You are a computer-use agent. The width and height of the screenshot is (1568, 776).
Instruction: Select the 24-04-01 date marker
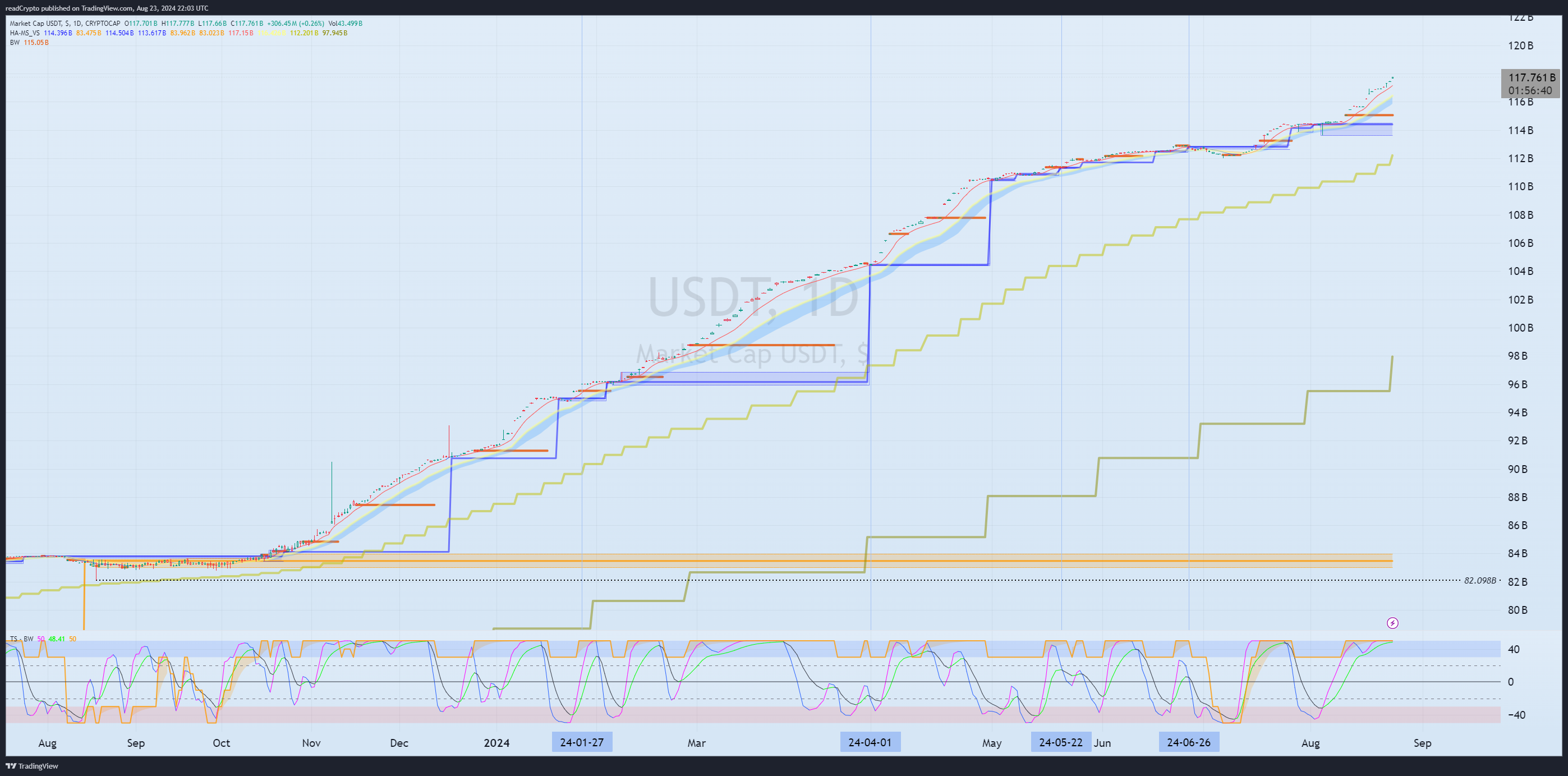click(x=870, y=742)
